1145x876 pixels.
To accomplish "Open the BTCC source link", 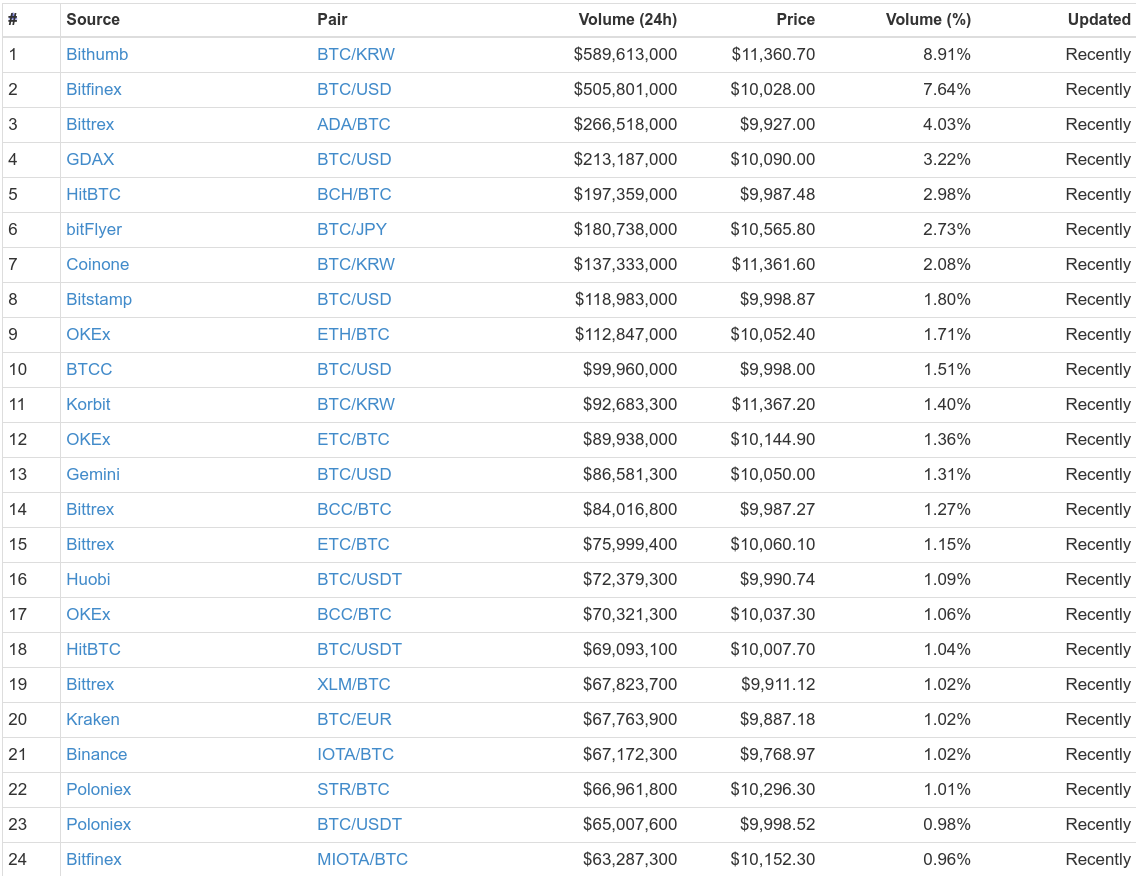I will pos(89,370).
